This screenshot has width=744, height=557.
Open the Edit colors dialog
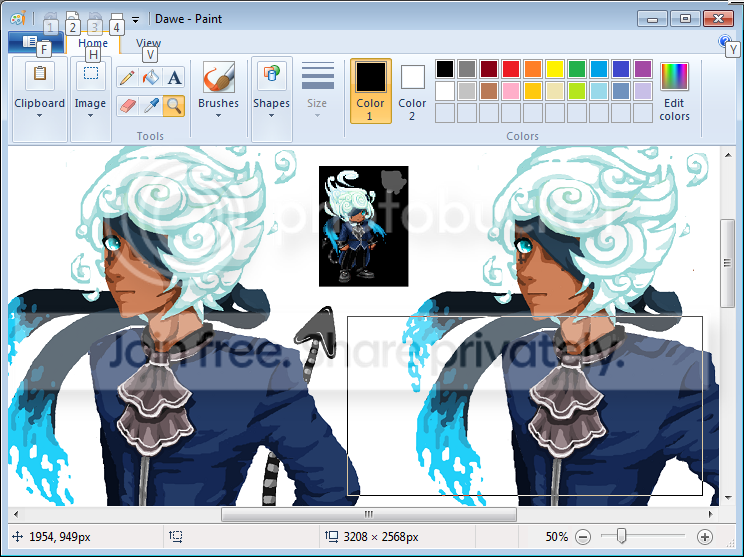674,91
